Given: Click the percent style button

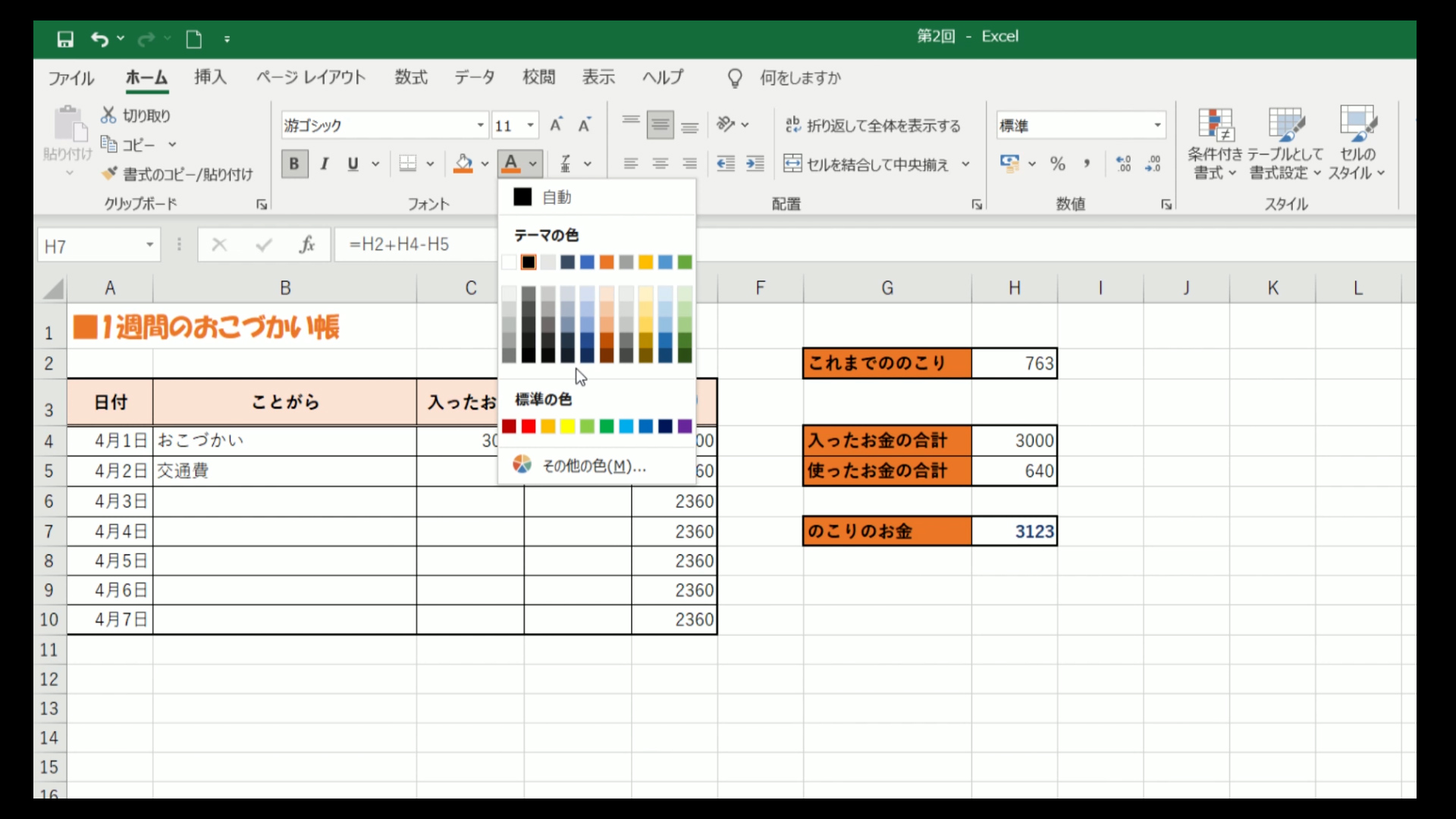Looking at the screenshot, I should click(x=1058, y=163).
